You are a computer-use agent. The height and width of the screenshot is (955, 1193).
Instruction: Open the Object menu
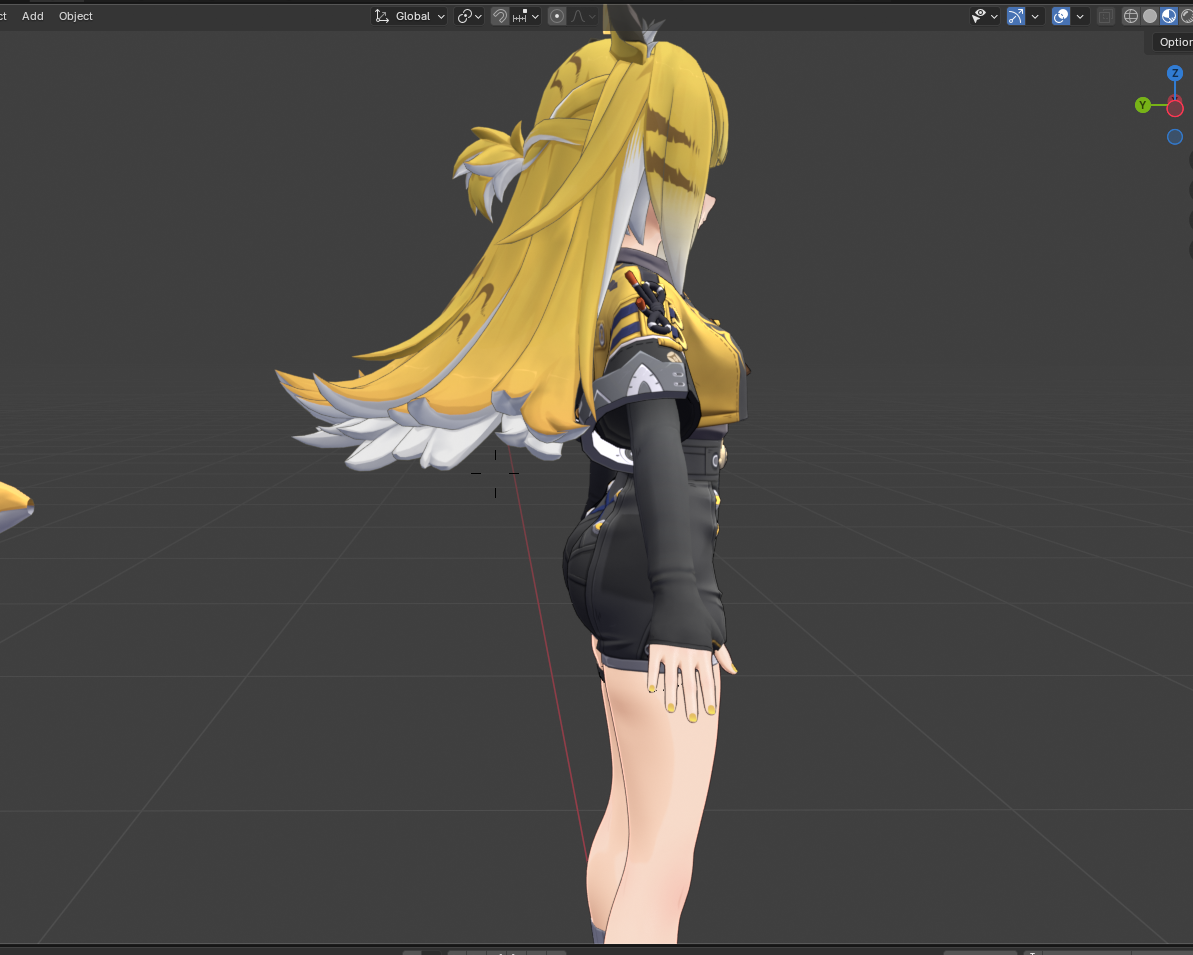(x=75, y=16)
